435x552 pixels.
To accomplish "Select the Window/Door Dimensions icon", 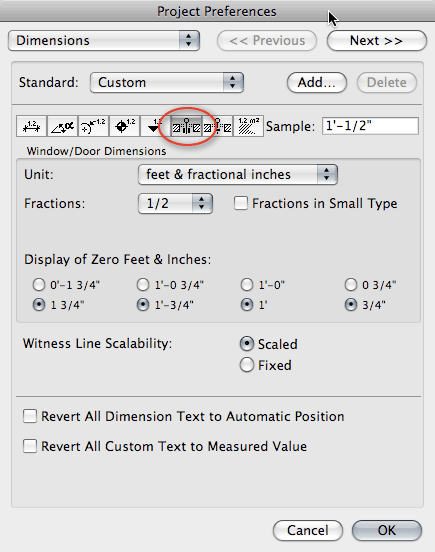I will pos(186,126).
